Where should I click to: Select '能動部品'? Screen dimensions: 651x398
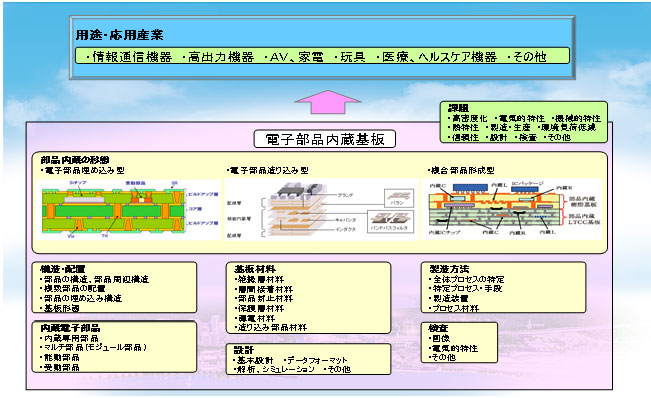tap(62, 357)
